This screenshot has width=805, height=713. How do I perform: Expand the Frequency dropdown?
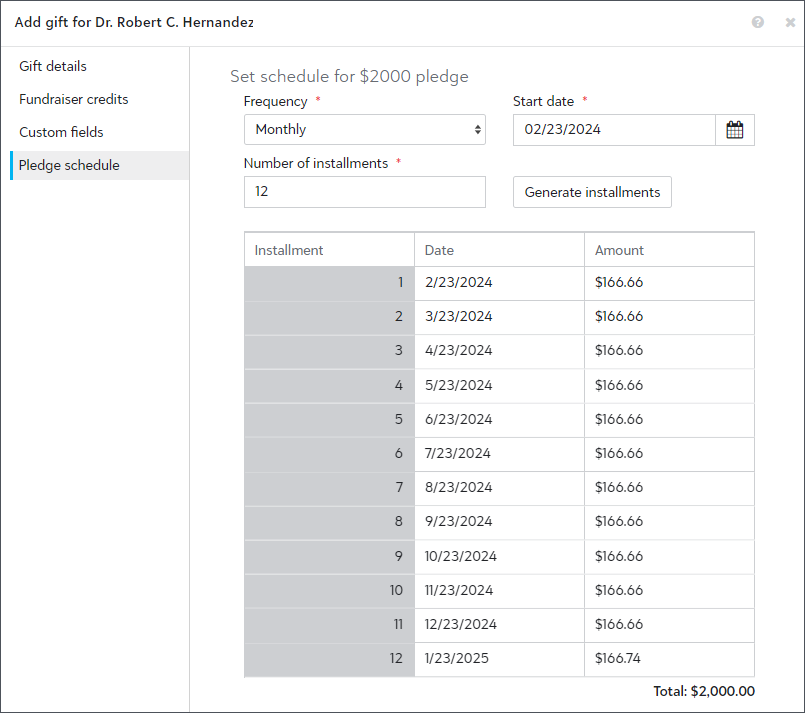click(364, 130)
